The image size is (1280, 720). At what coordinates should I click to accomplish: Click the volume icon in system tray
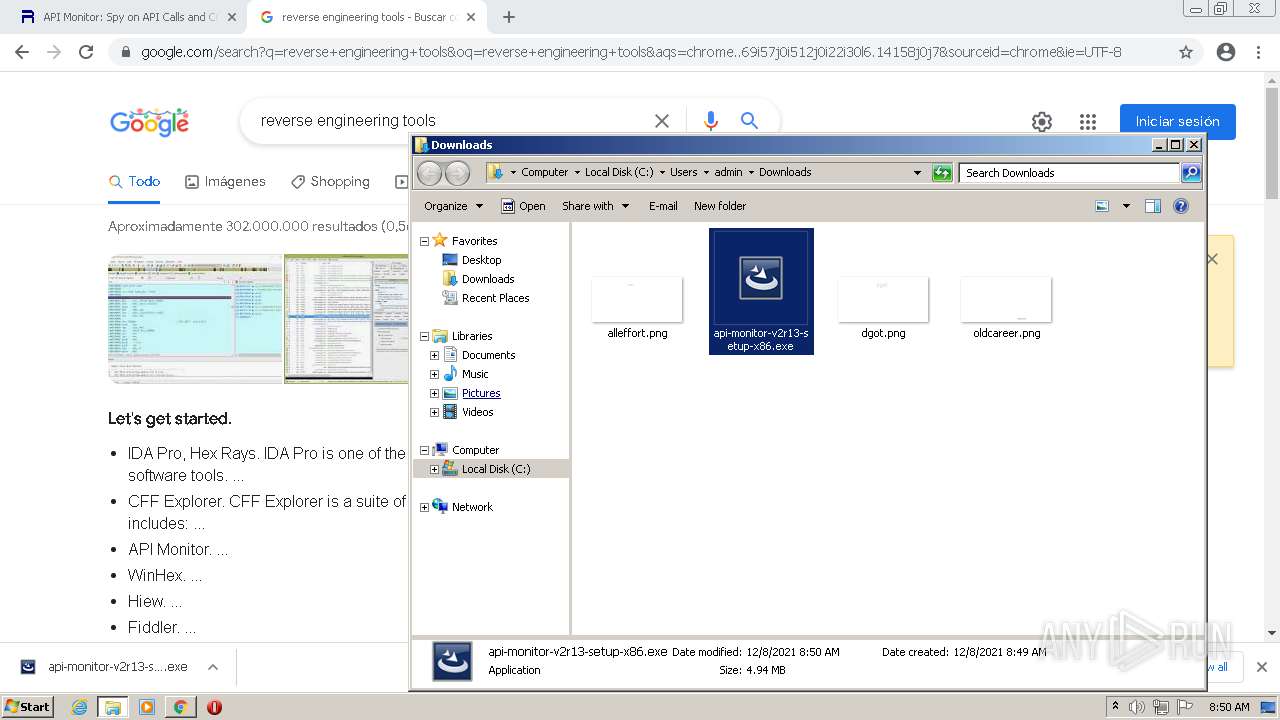(x=1137, y=707)
